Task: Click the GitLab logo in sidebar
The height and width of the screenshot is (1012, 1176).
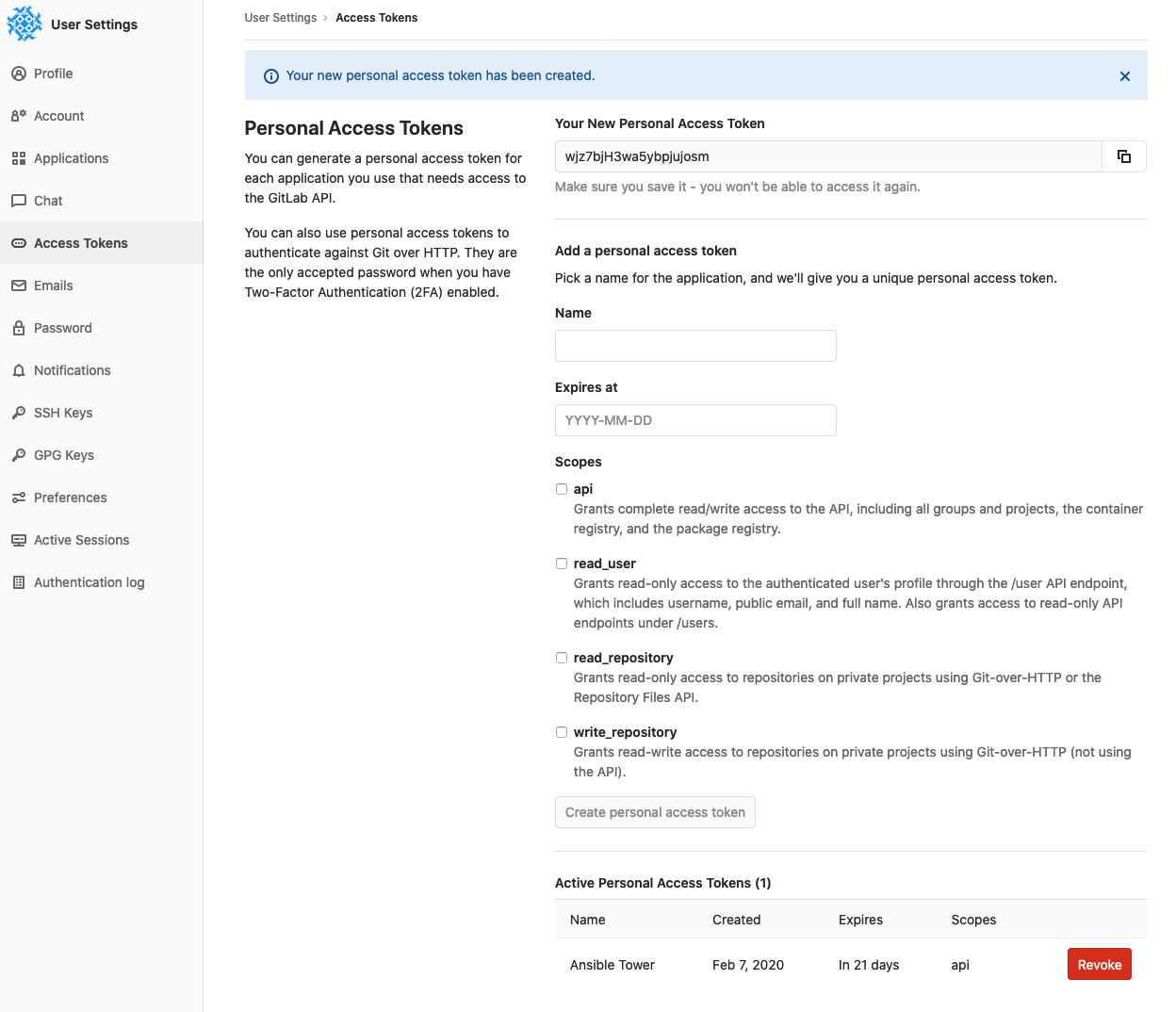Action: click(24, 24)
